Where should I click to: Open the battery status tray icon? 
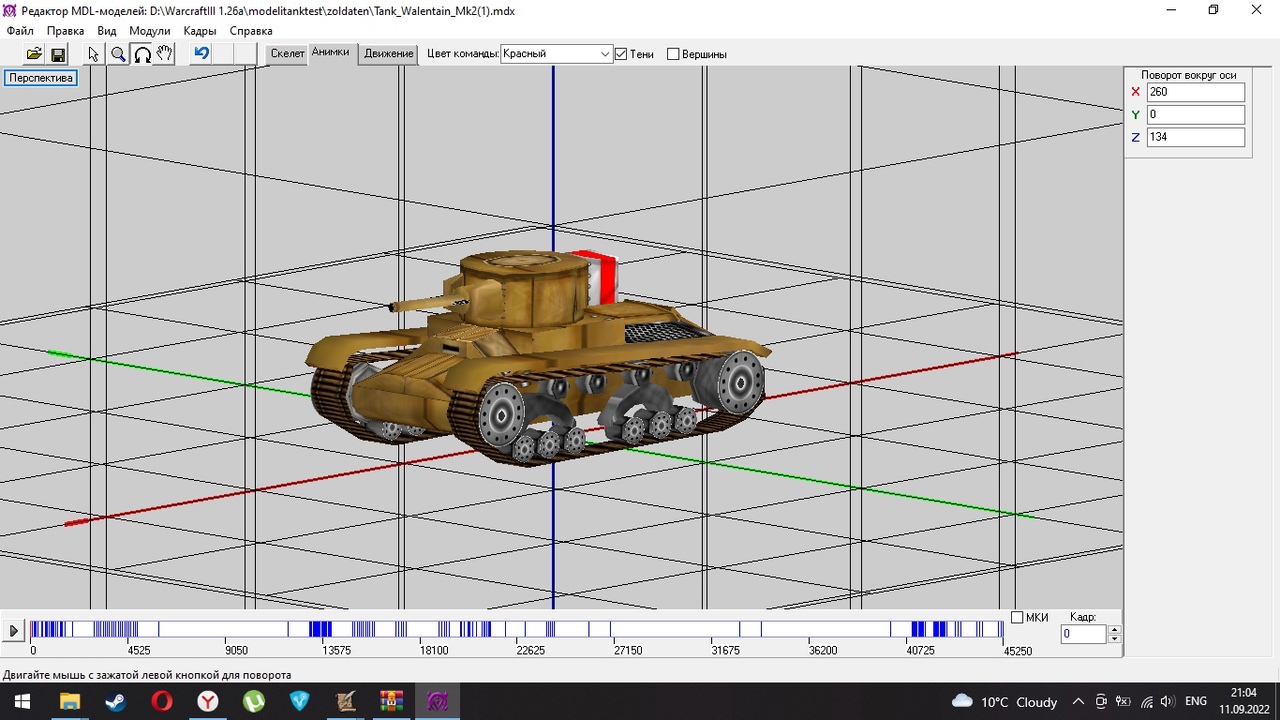(x=1123, y=702)
